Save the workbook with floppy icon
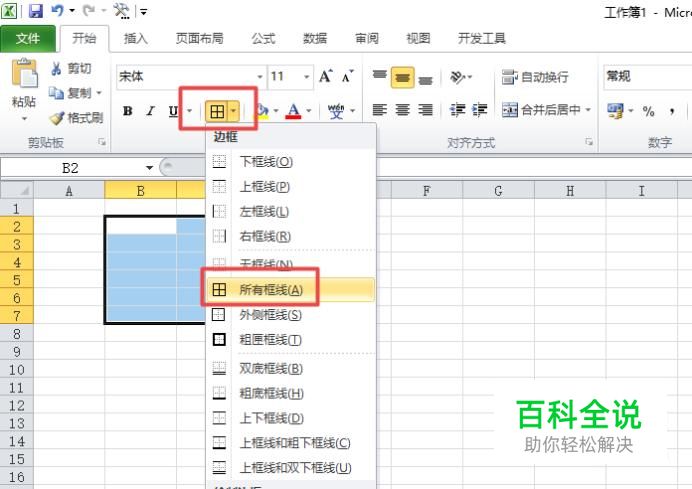The height and width of the screenshot is (489, 692). click(35, 11)
